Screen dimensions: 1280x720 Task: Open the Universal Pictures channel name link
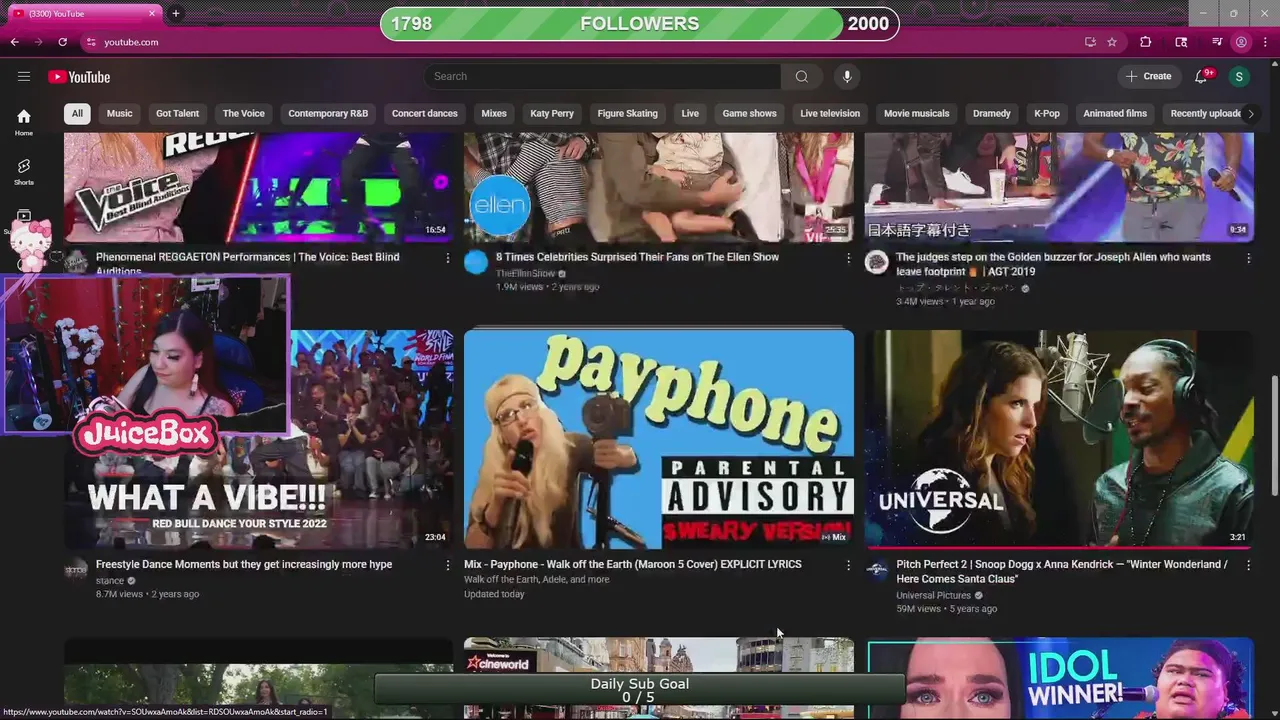pyautogui.click(x=934, y=595)
